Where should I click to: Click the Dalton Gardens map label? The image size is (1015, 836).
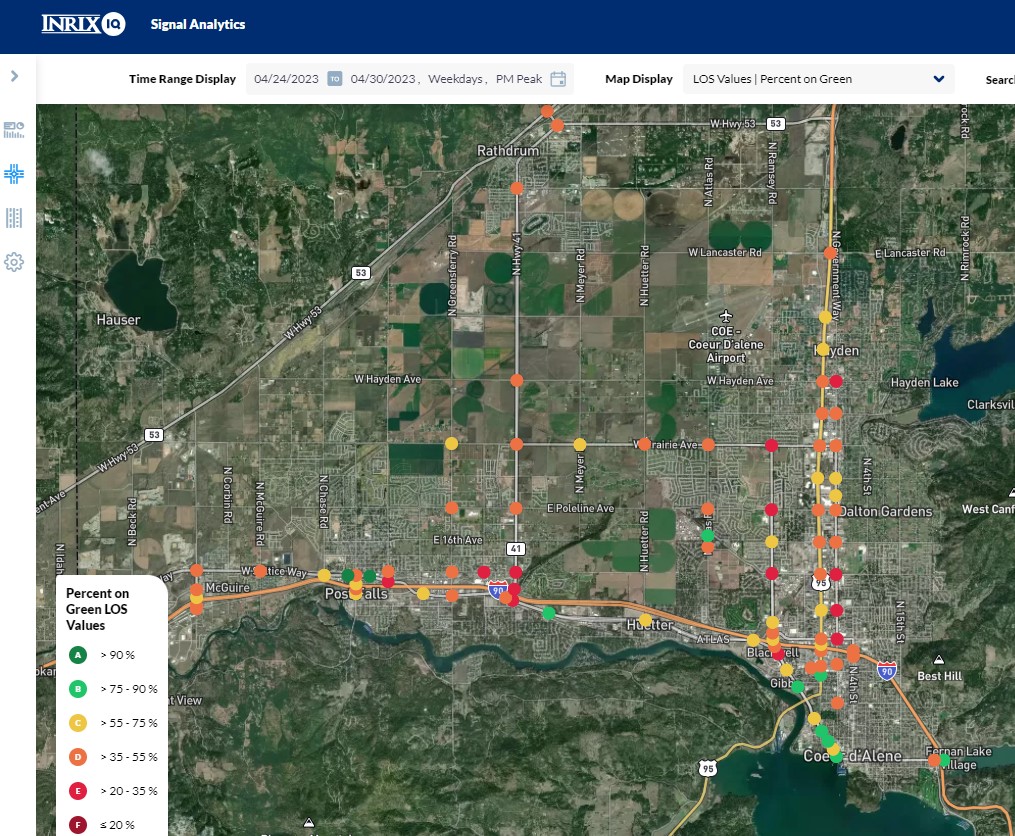(887, 512)
